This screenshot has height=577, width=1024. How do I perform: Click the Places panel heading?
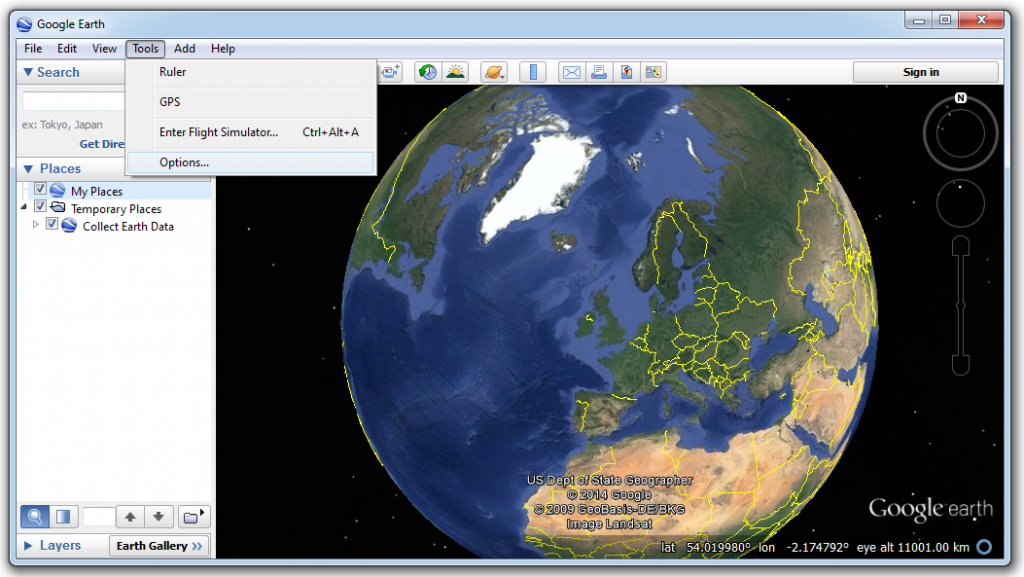click(61, 168)
